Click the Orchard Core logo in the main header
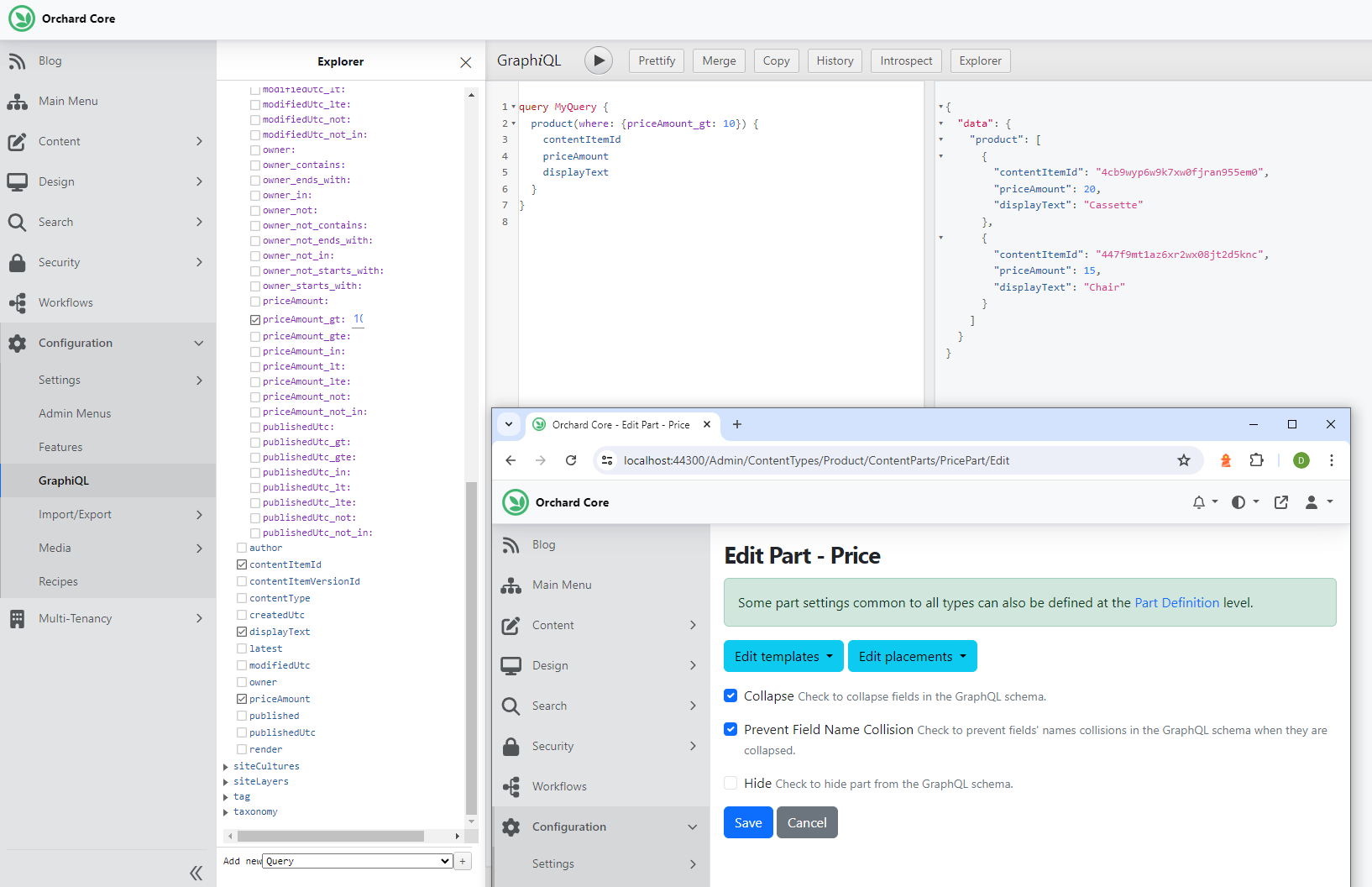Viewport: 1372px width, 887px height. 22,18
